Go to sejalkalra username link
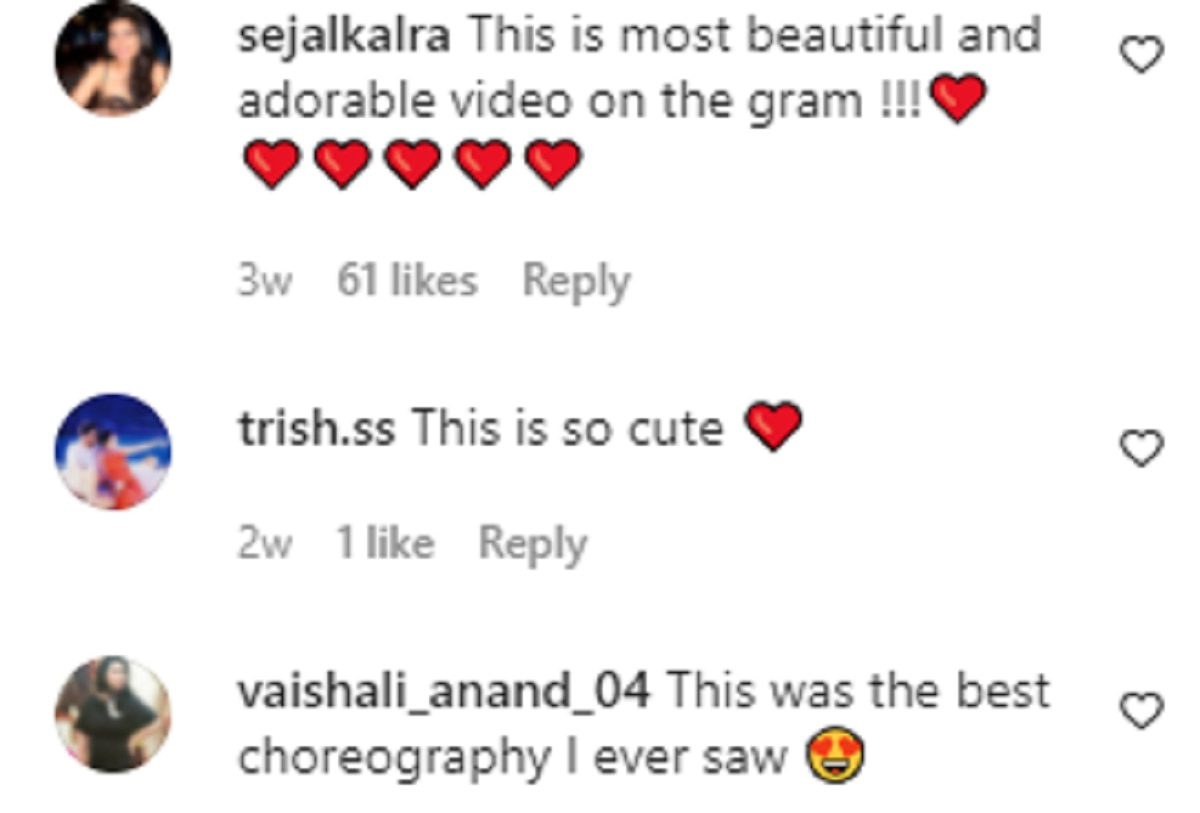The height and width of the screenshot is (813, 1200). (x=344, y=37)
